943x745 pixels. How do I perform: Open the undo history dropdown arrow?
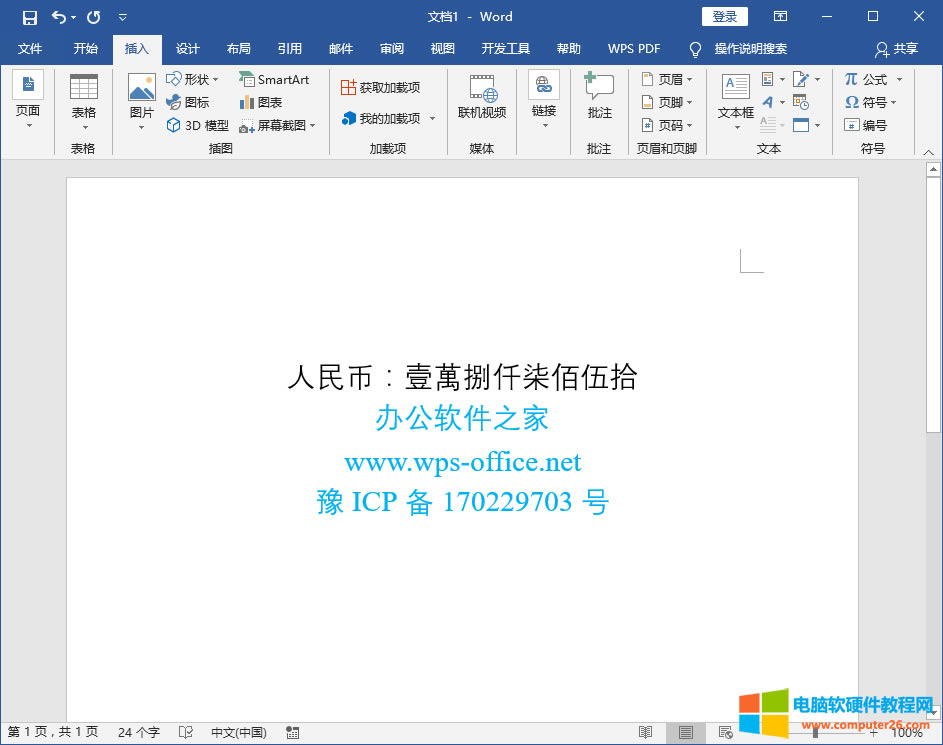[73, 17]
